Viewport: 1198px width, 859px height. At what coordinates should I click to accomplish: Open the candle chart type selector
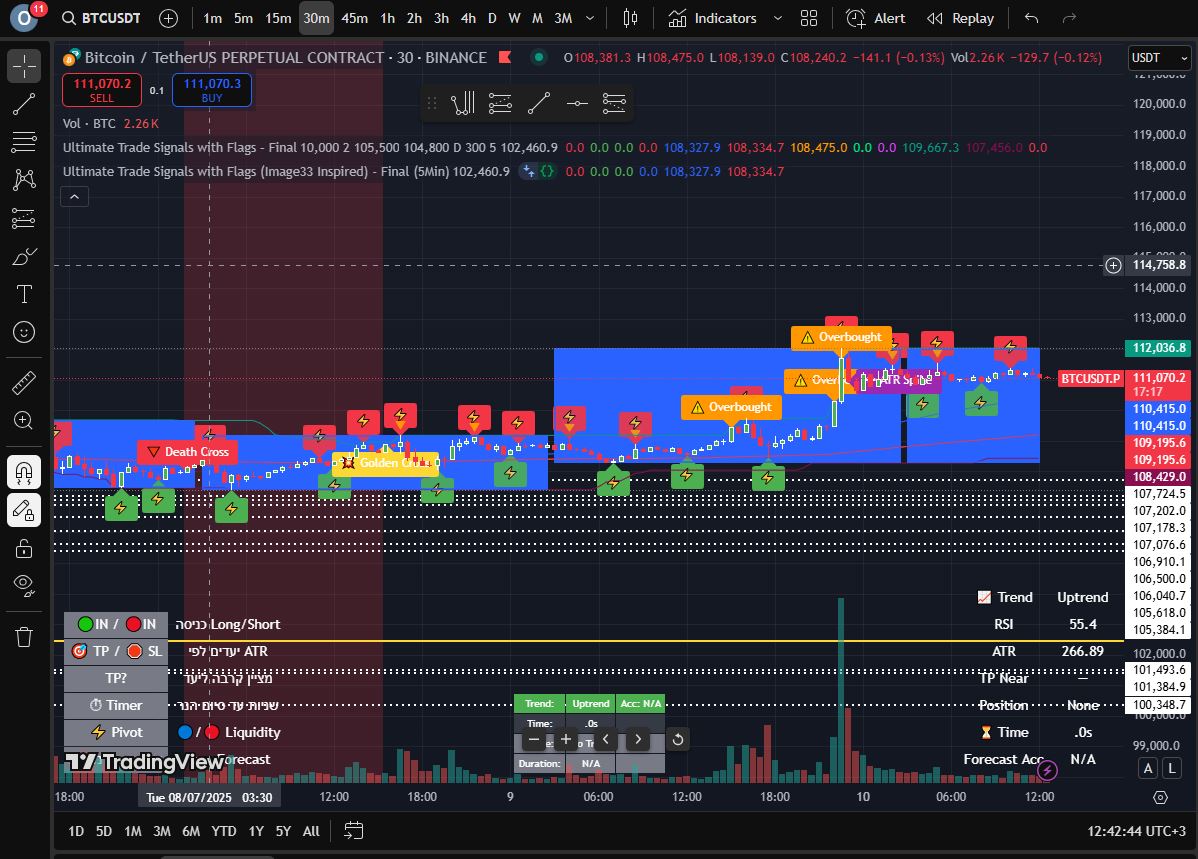point(630,18)
